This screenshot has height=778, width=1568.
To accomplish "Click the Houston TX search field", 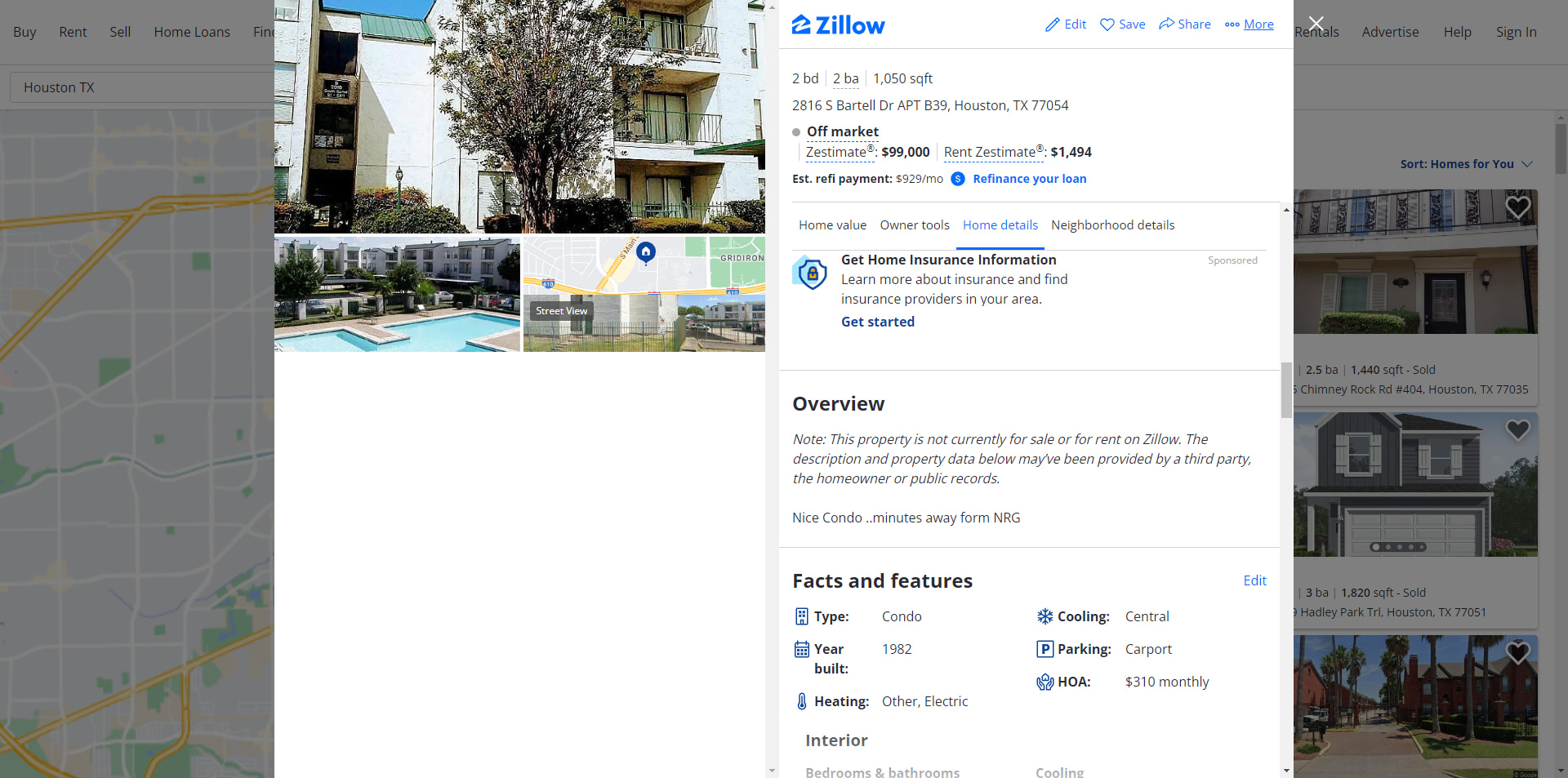I will click(142, 87).
